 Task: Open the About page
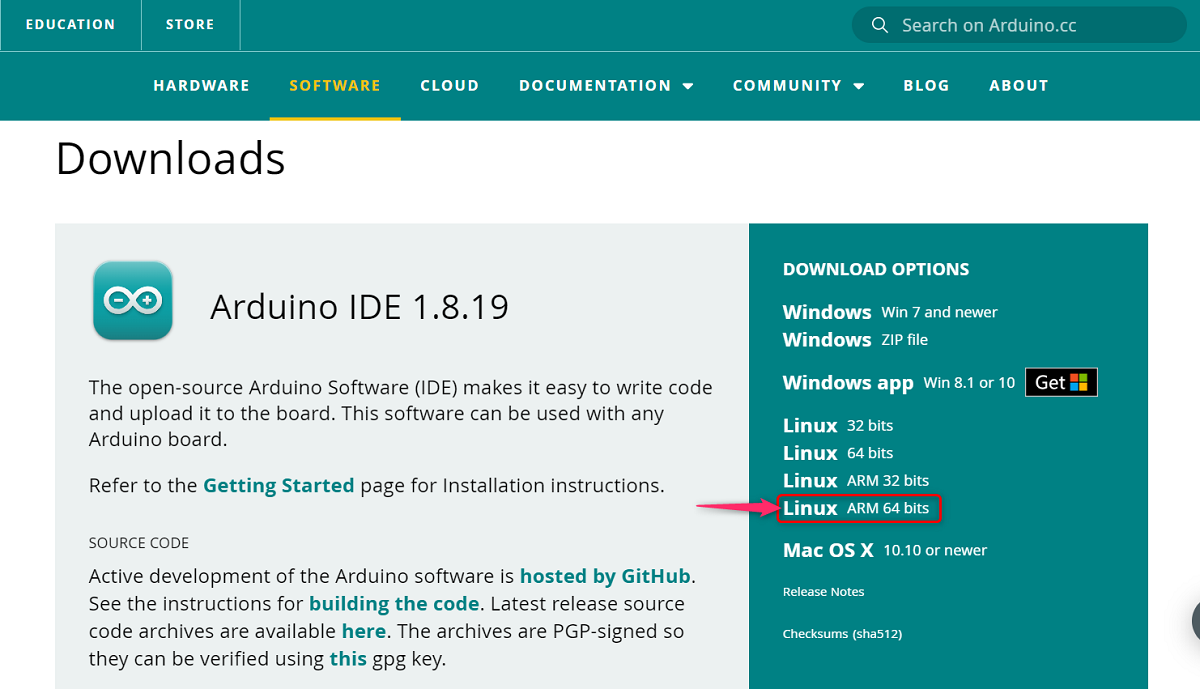(1018, 86)
